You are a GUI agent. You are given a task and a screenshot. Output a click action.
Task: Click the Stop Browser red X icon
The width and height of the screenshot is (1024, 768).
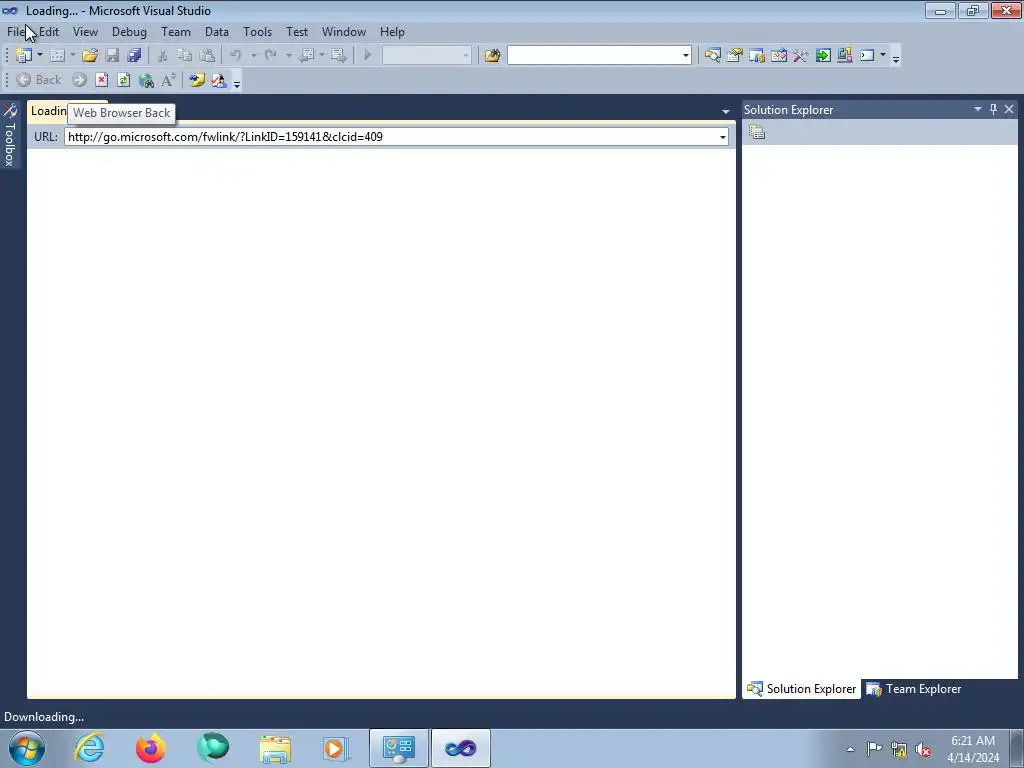101,80
